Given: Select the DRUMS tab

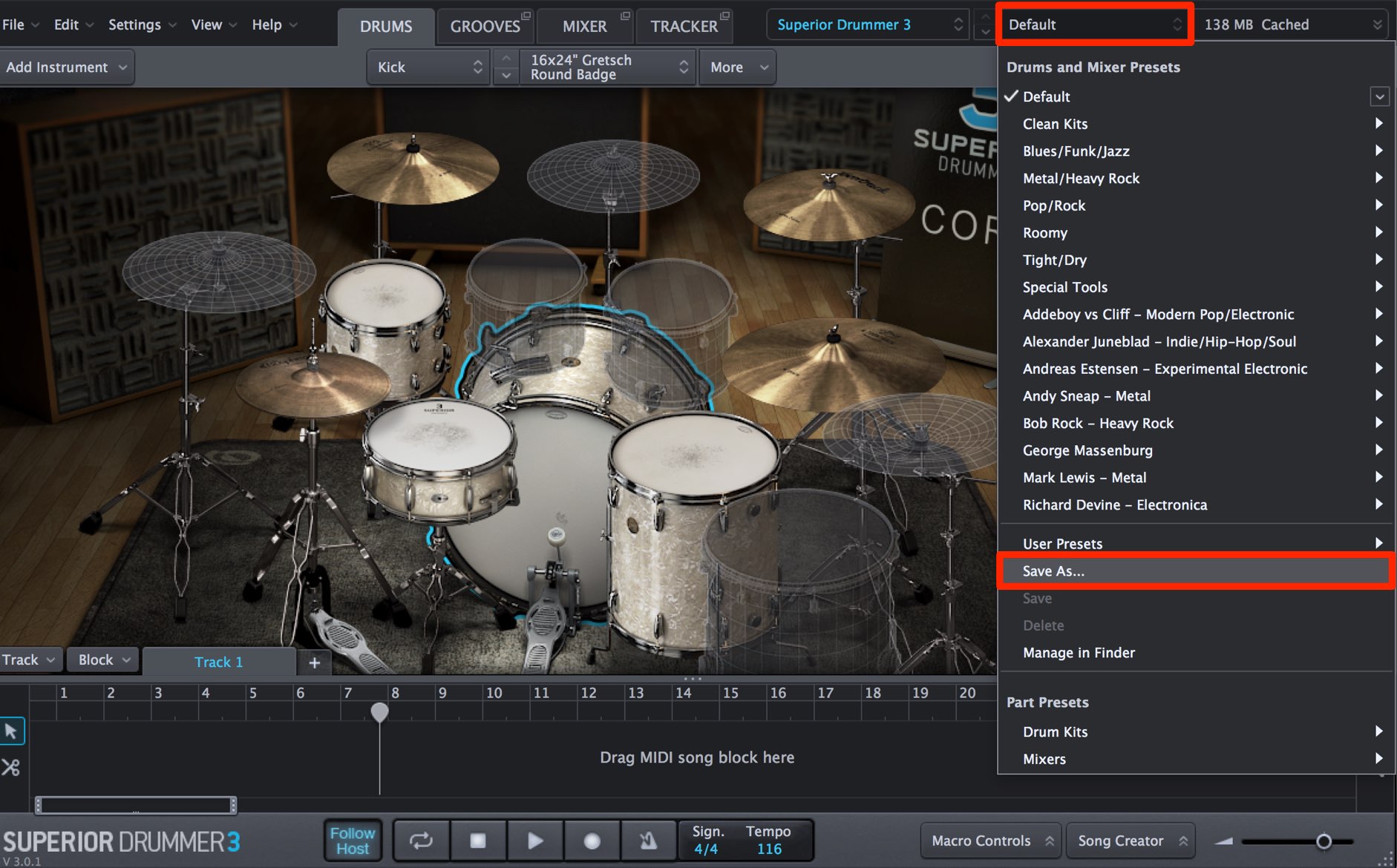Looking at the screenshot, I should coord(386,27).
